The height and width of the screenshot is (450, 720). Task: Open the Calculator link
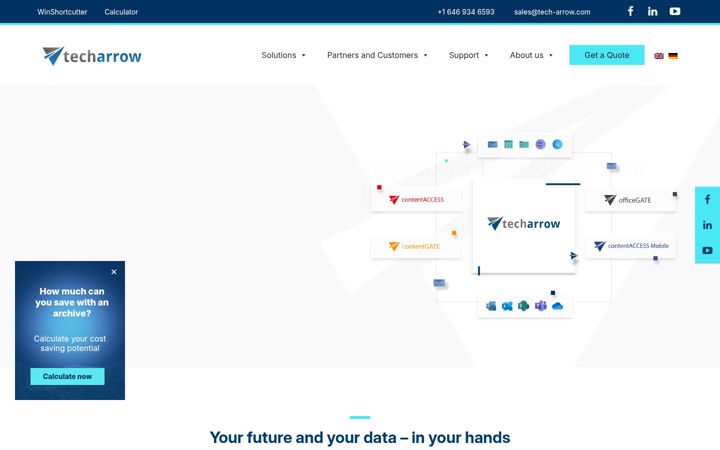(x=121, y=12)
